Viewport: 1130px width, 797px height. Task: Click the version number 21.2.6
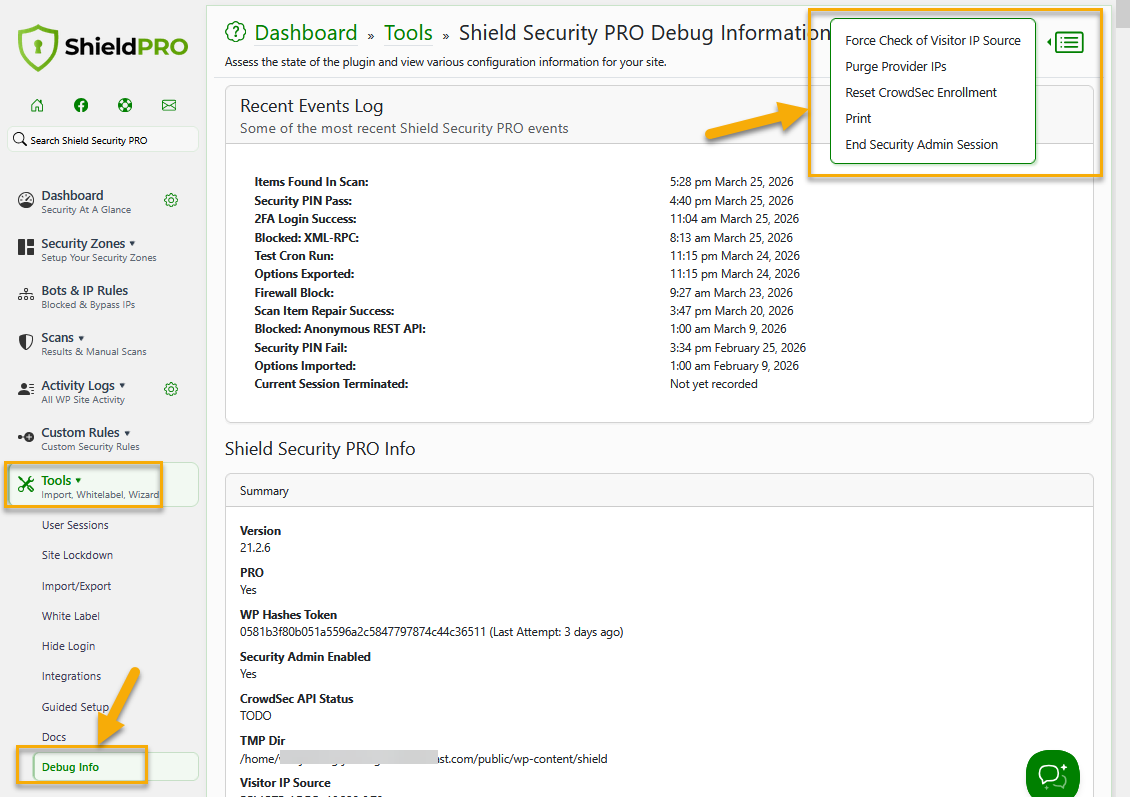(255, 548)
